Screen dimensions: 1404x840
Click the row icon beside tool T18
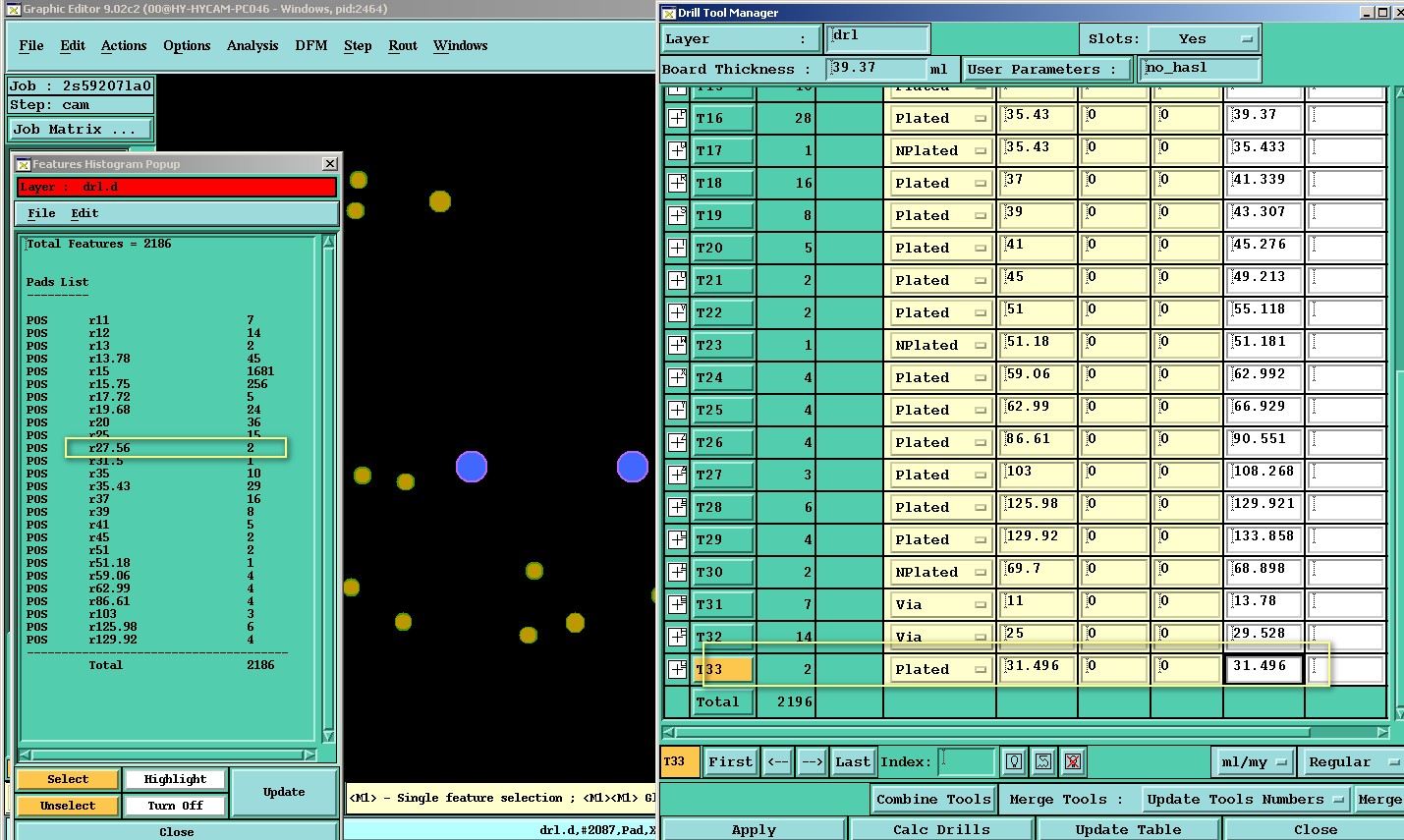[x=677, y=183]
